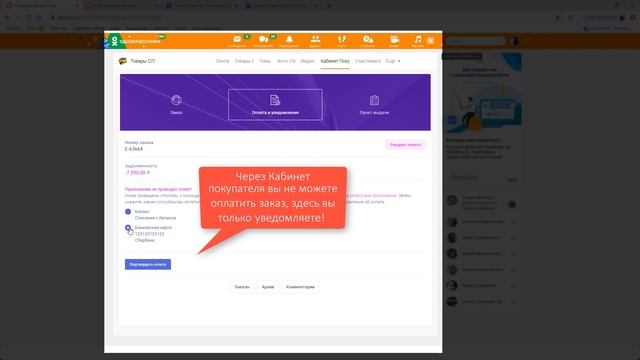Screen dimensions: 640x360
Task: Click the Пункт выдачи clipboard icon
Action: click(x=374, y=100)
